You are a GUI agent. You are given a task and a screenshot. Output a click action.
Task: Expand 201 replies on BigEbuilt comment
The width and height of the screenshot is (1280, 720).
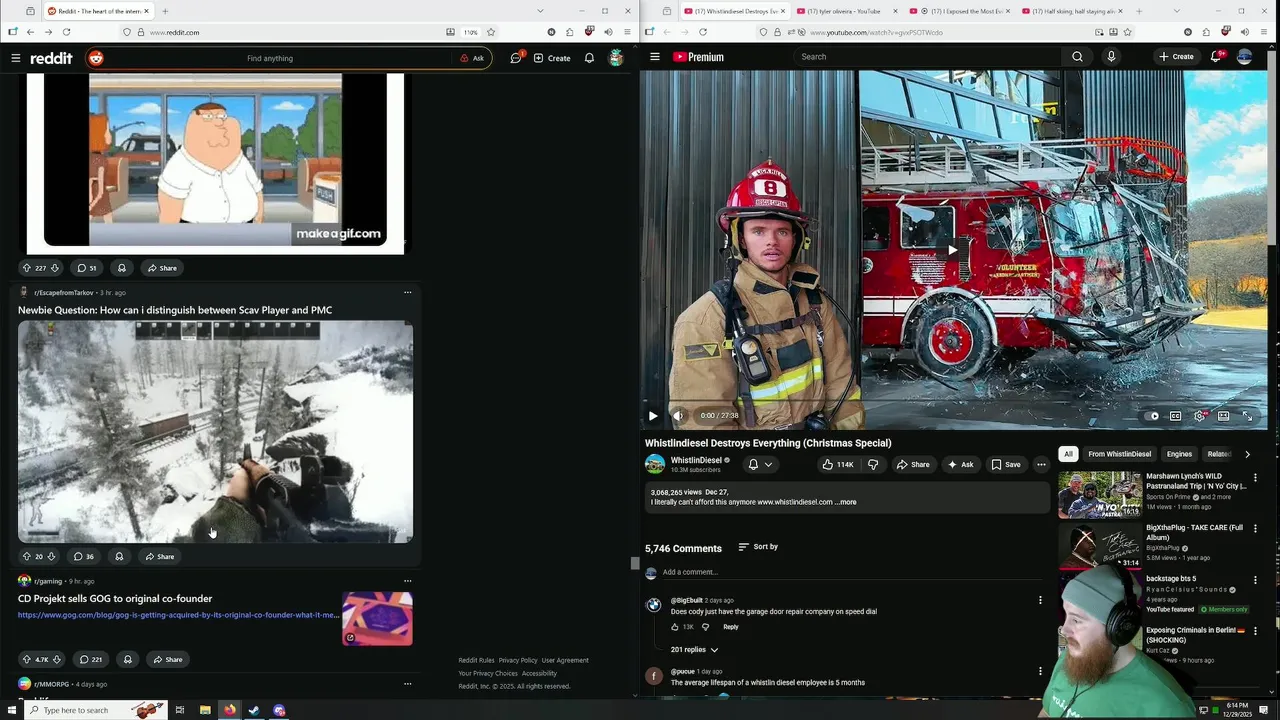point(694,650)
